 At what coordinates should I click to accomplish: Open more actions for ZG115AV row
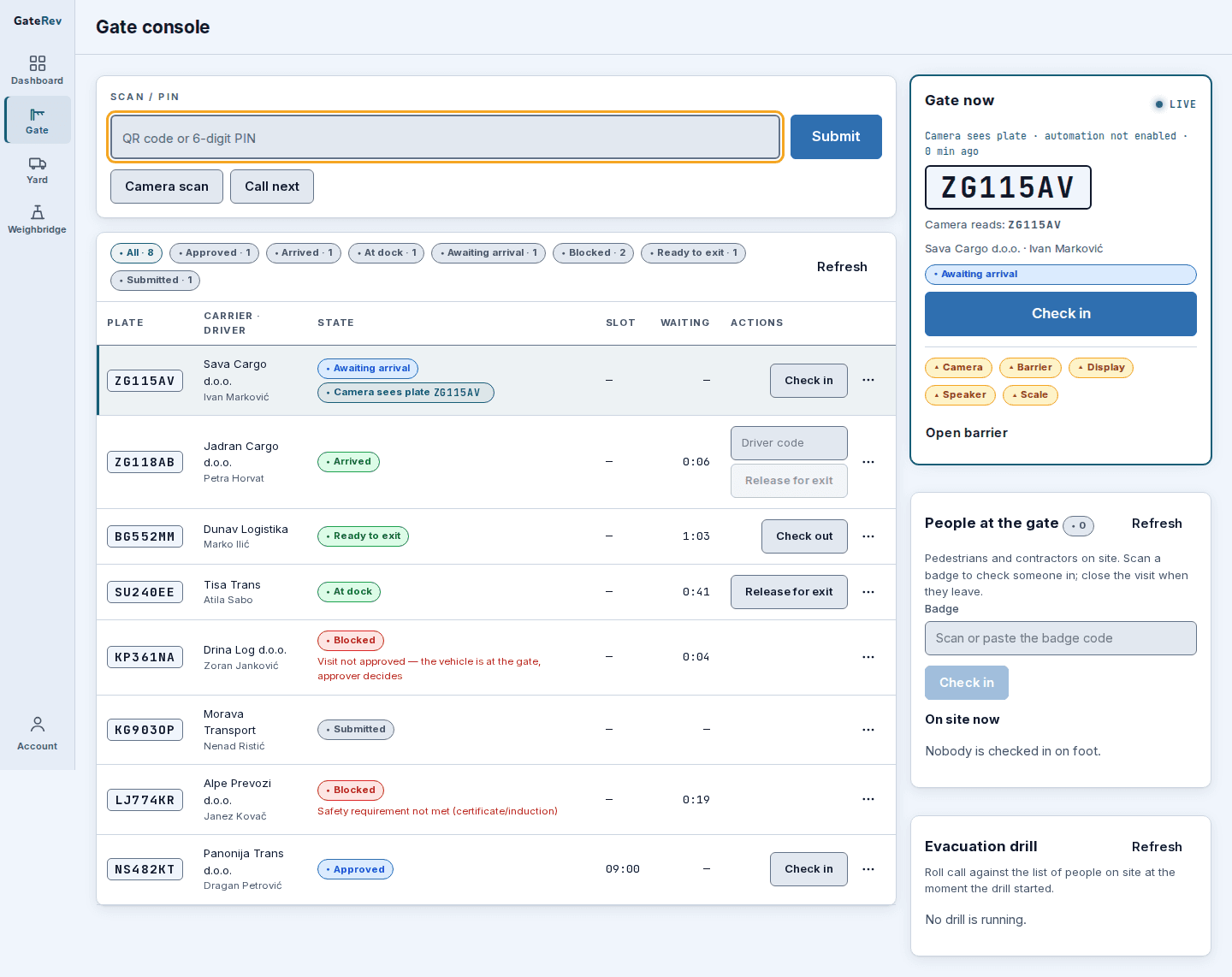(868, 381)
